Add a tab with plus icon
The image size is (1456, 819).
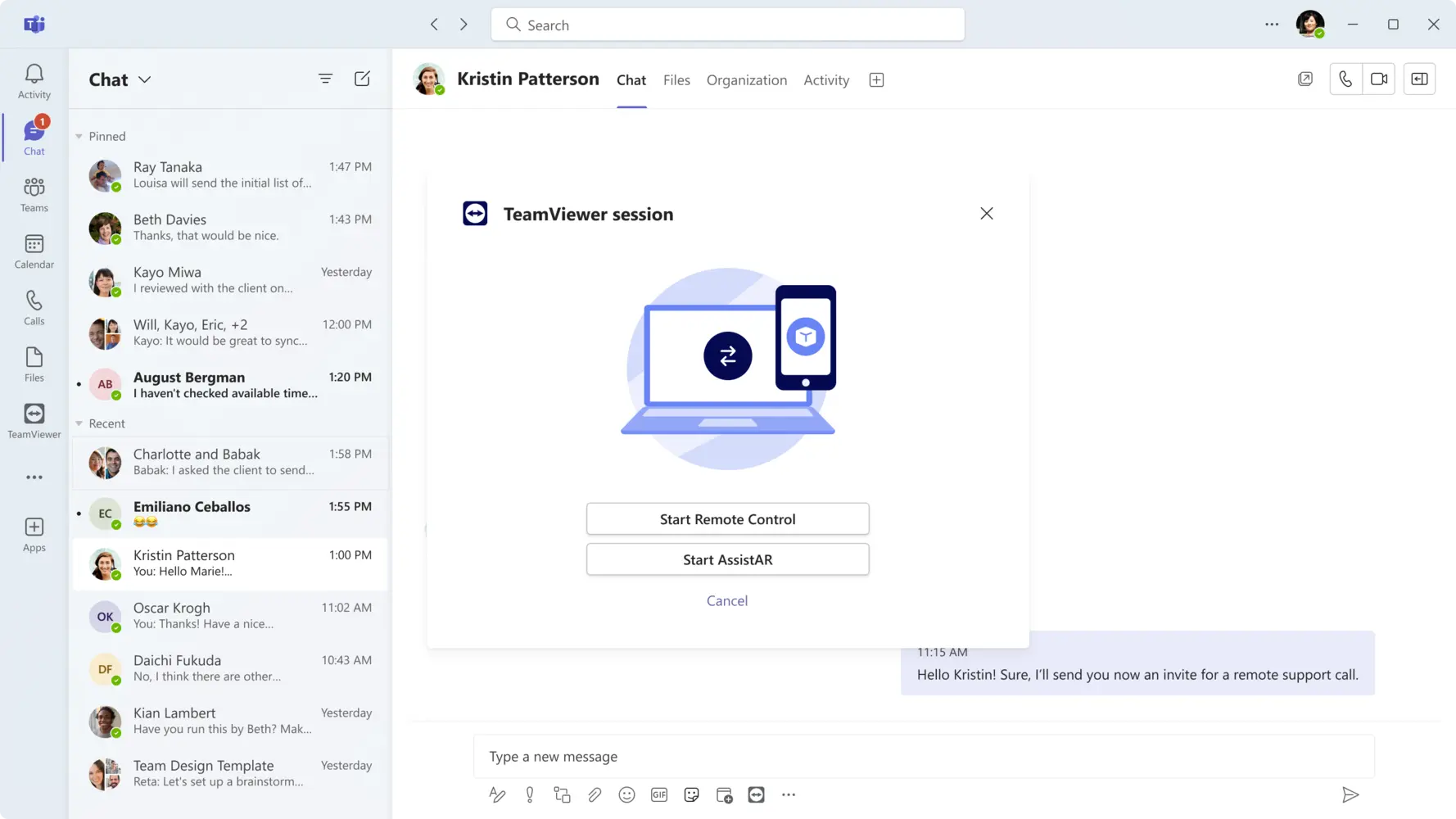click(x=876, y=79)
